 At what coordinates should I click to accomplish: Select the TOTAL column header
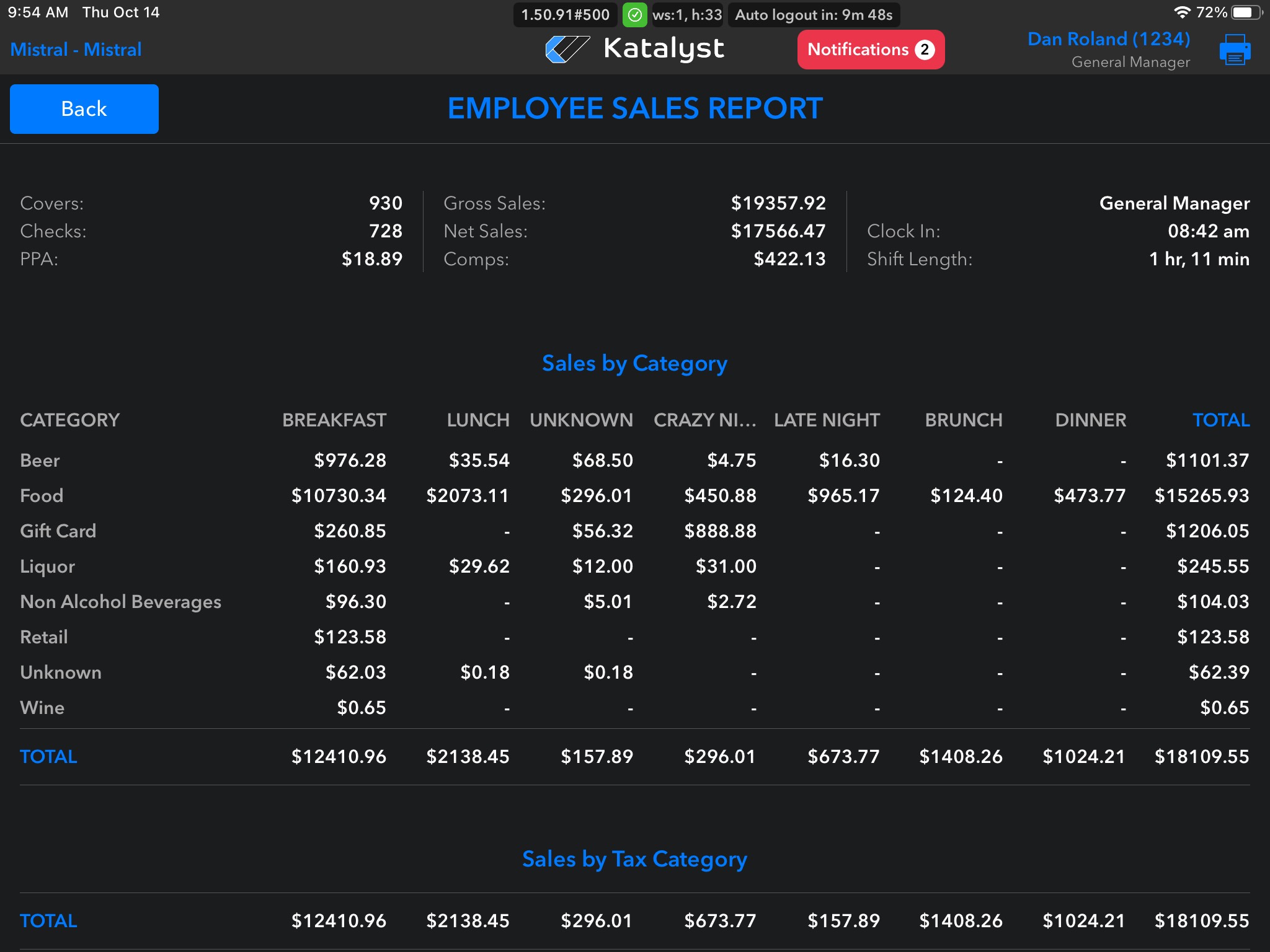1220,420
